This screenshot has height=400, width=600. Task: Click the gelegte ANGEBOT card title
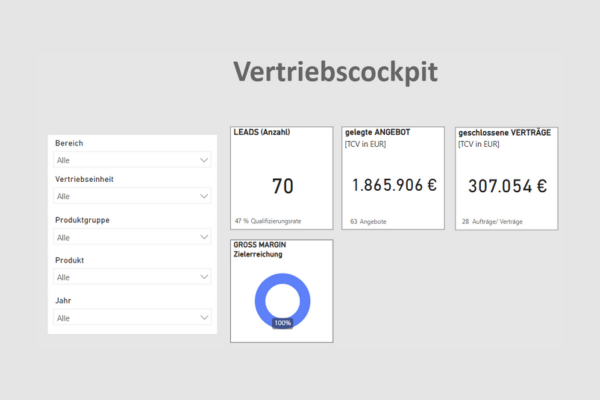(x=377, y=132)
